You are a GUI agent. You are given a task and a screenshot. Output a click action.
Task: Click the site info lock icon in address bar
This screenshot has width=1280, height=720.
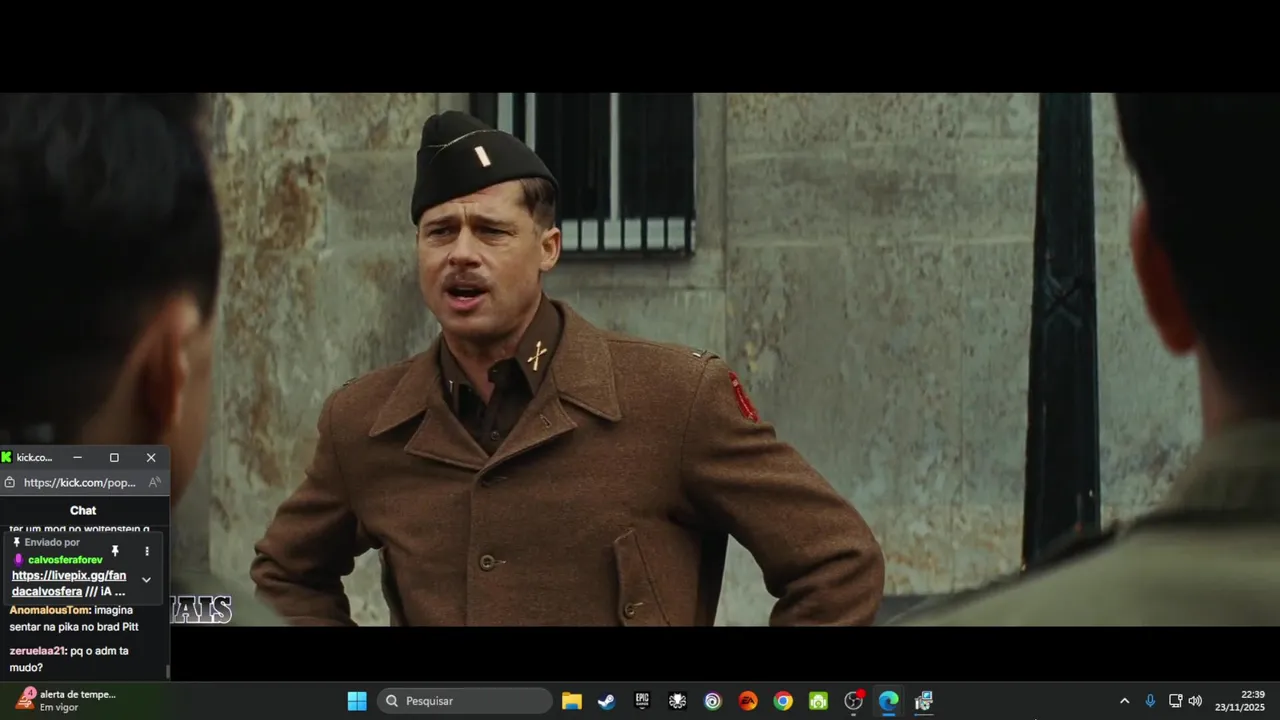point(9,482)
